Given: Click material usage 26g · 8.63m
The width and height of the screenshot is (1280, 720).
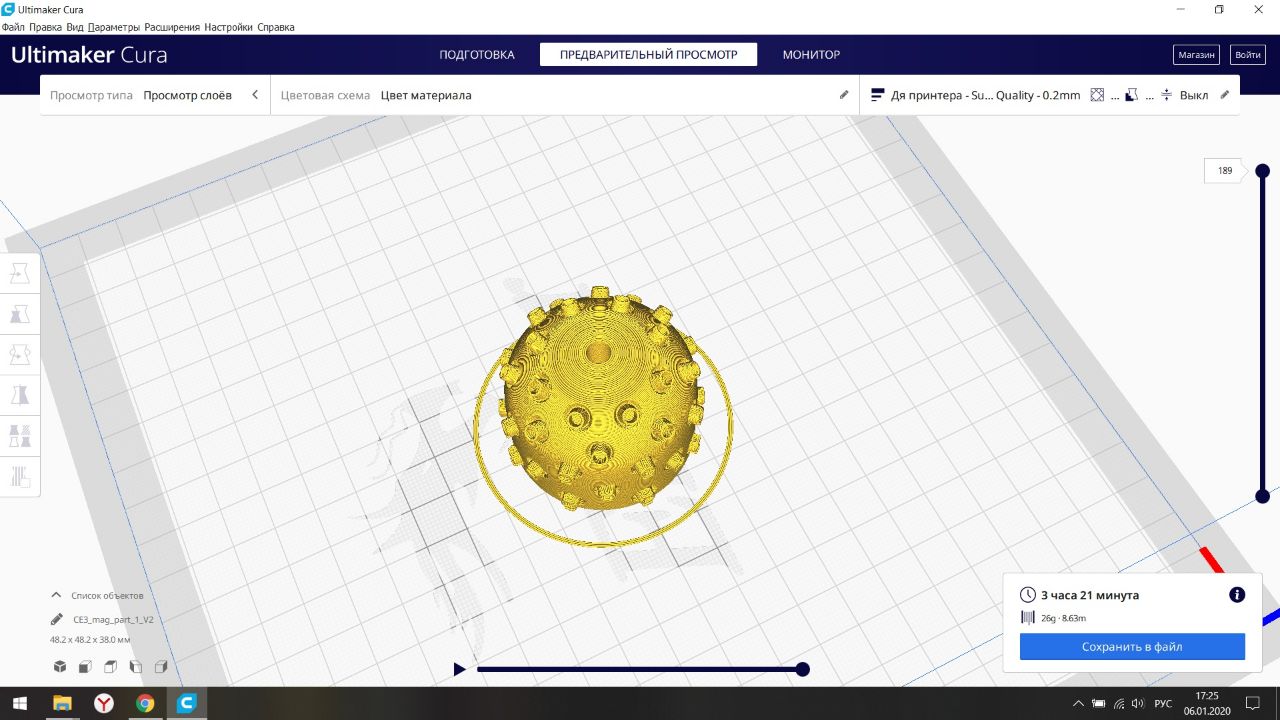Looking at the screenshot, I should [x=1063, y=618].
